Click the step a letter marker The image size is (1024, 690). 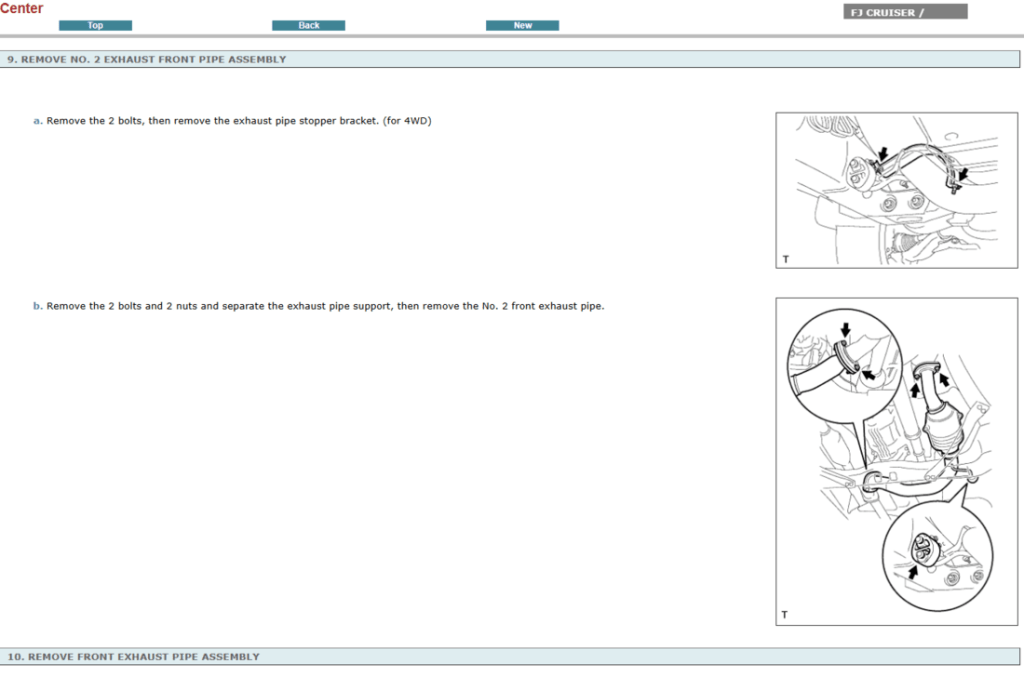pos(37,121)
